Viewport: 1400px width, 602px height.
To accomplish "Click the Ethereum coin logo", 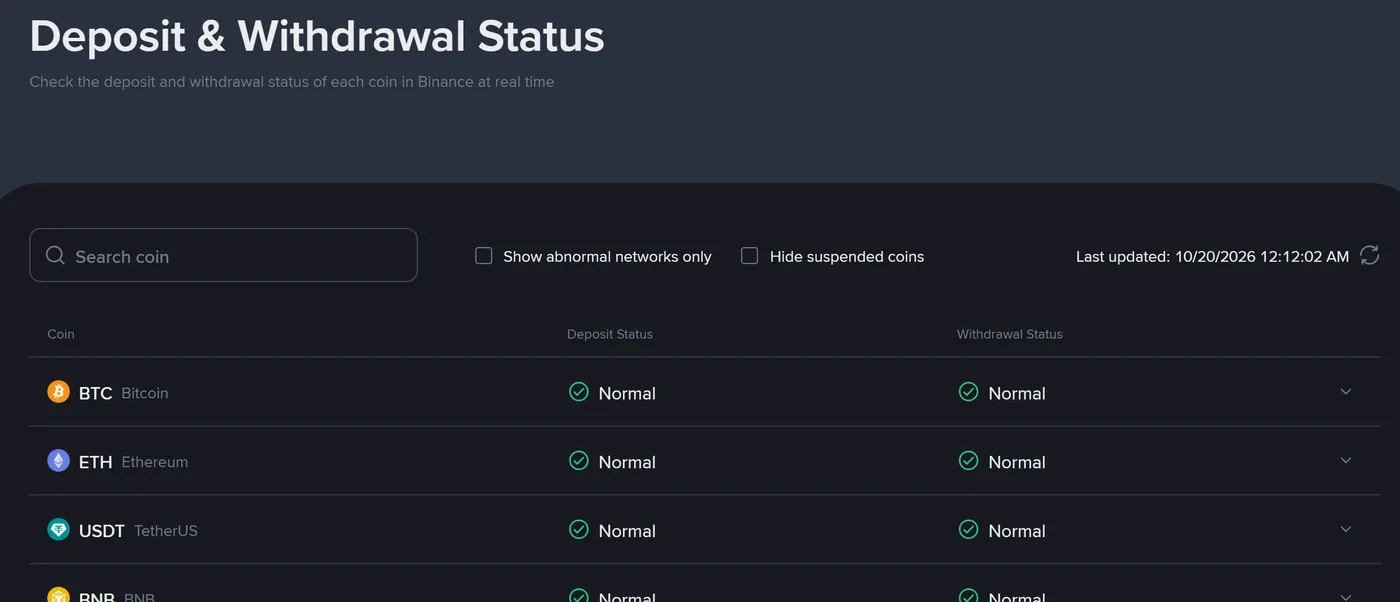I will (59, 461).
